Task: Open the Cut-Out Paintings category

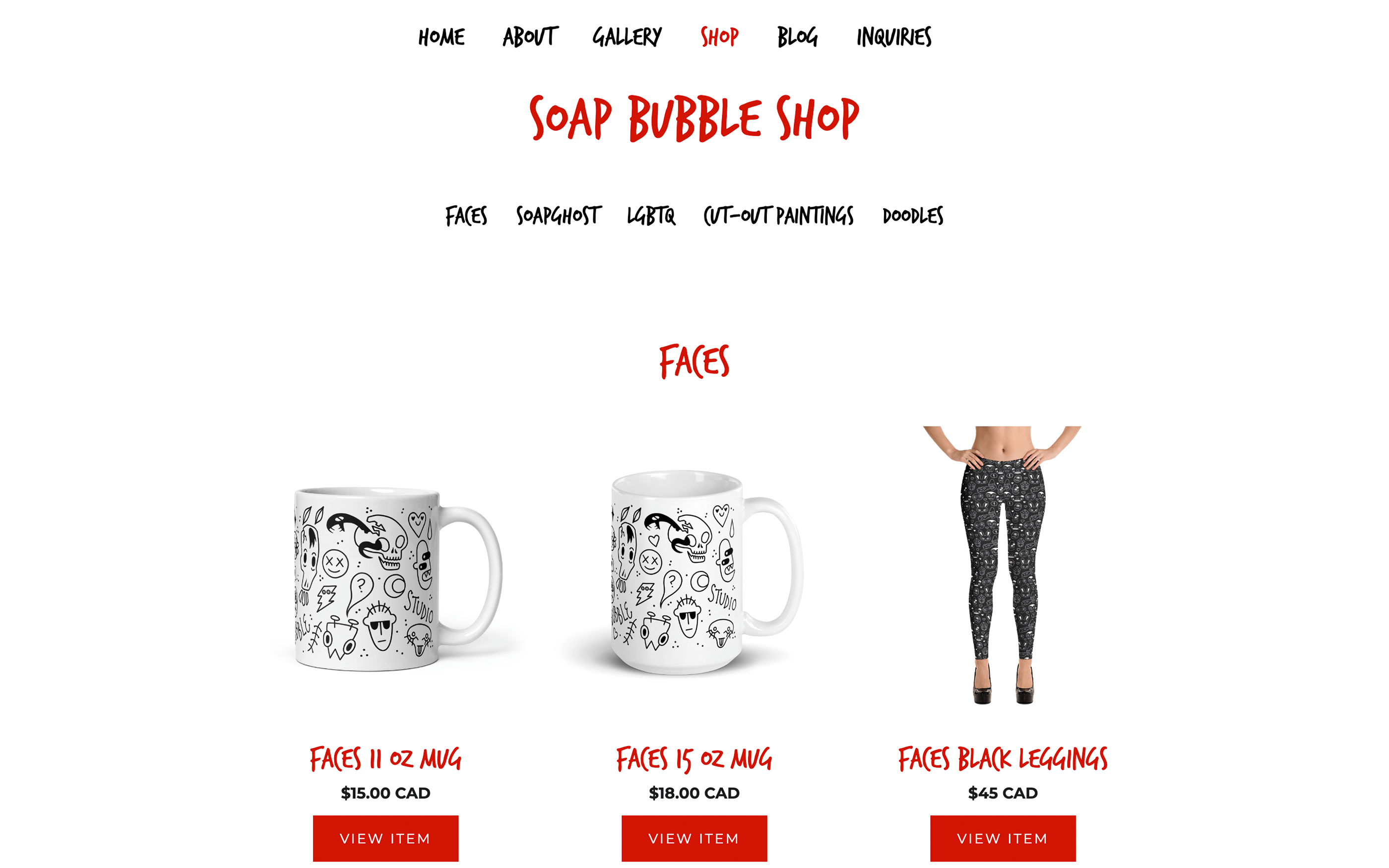Action: coord(778,216)
